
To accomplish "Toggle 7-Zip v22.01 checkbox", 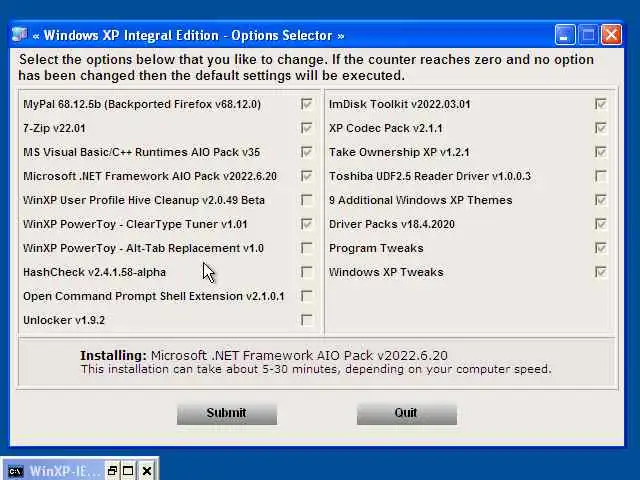I will 307,128.
